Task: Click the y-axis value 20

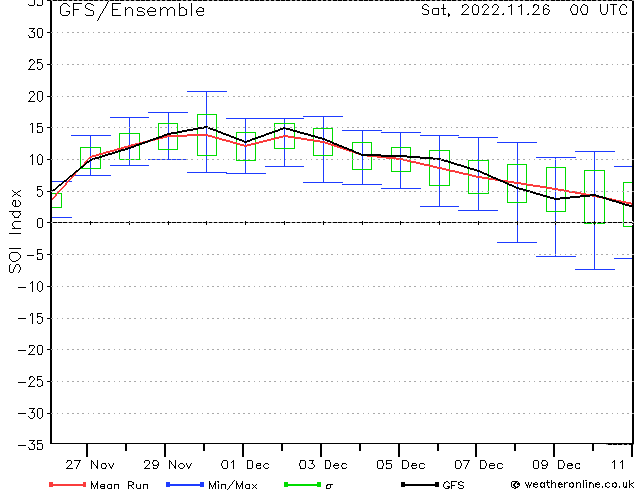Action: 36,97
